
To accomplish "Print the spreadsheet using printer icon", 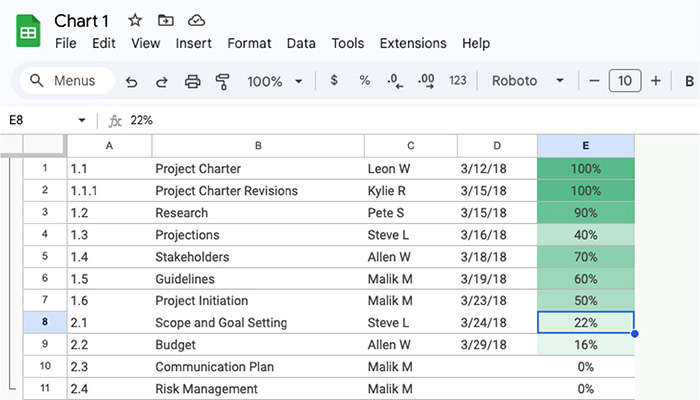I will pos(192,82).
